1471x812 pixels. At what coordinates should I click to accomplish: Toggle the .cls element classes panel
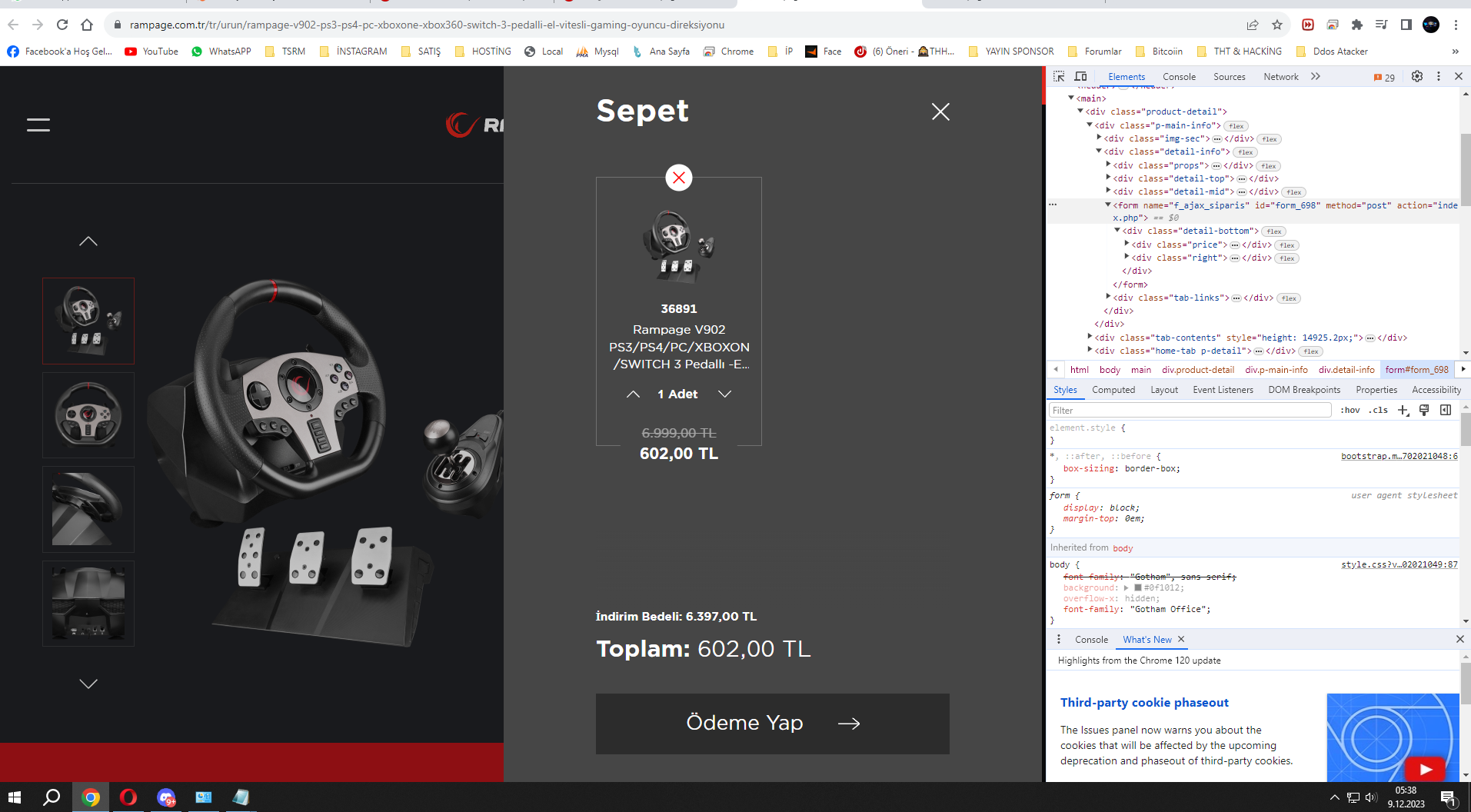[1378, 411]
